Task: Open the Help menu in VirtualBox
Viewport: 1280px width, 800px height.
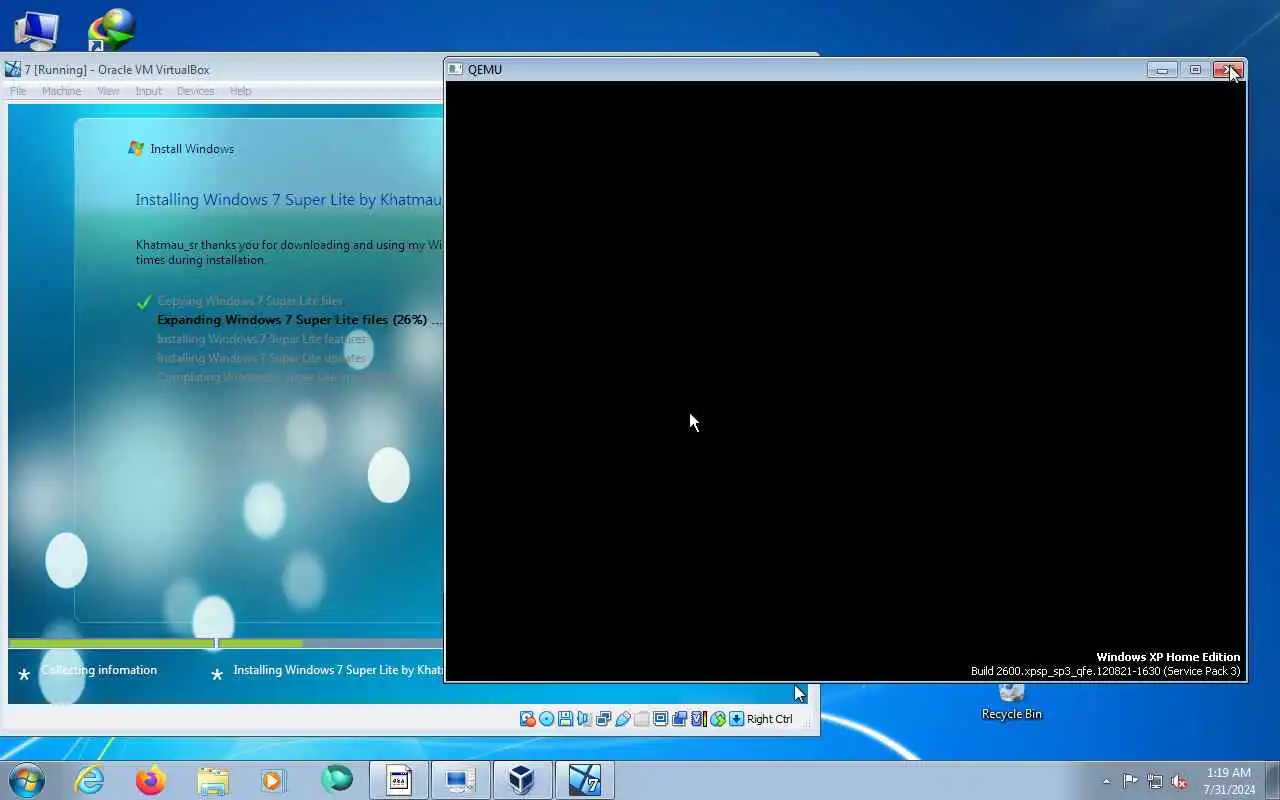Action: click(x=240, y=91)
